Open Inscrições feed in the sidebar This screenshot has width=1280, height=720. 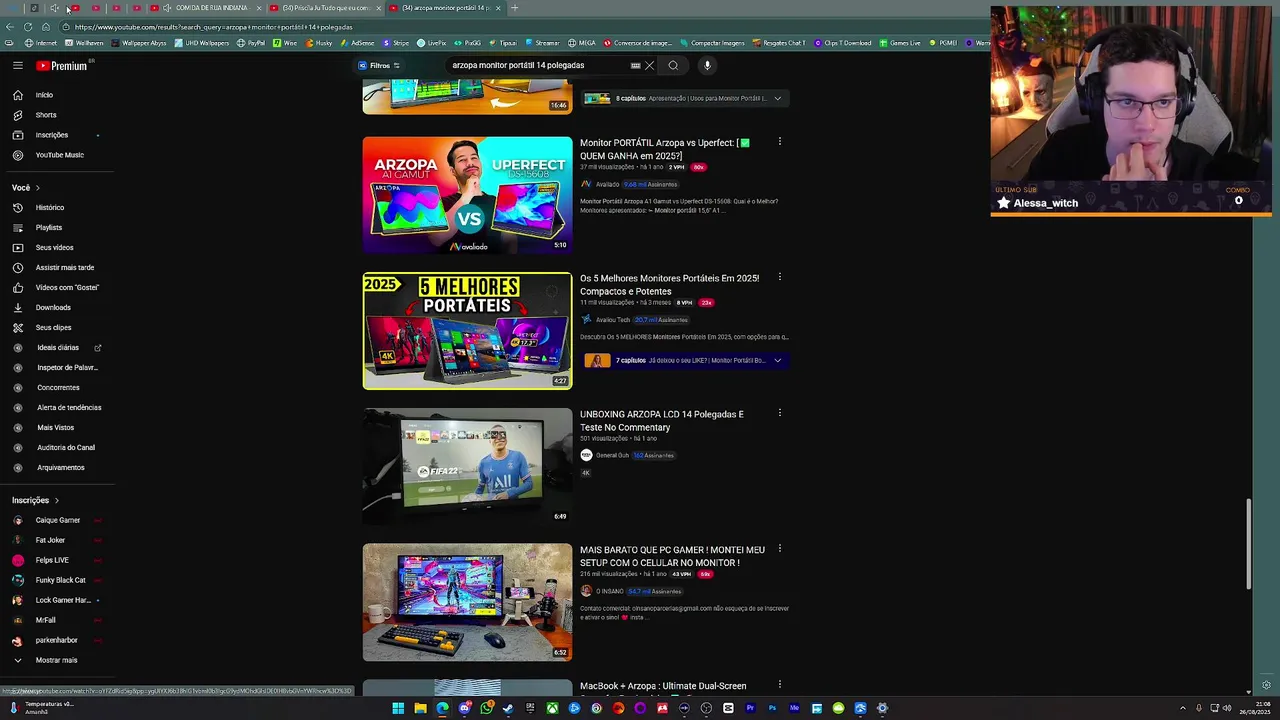52,135
